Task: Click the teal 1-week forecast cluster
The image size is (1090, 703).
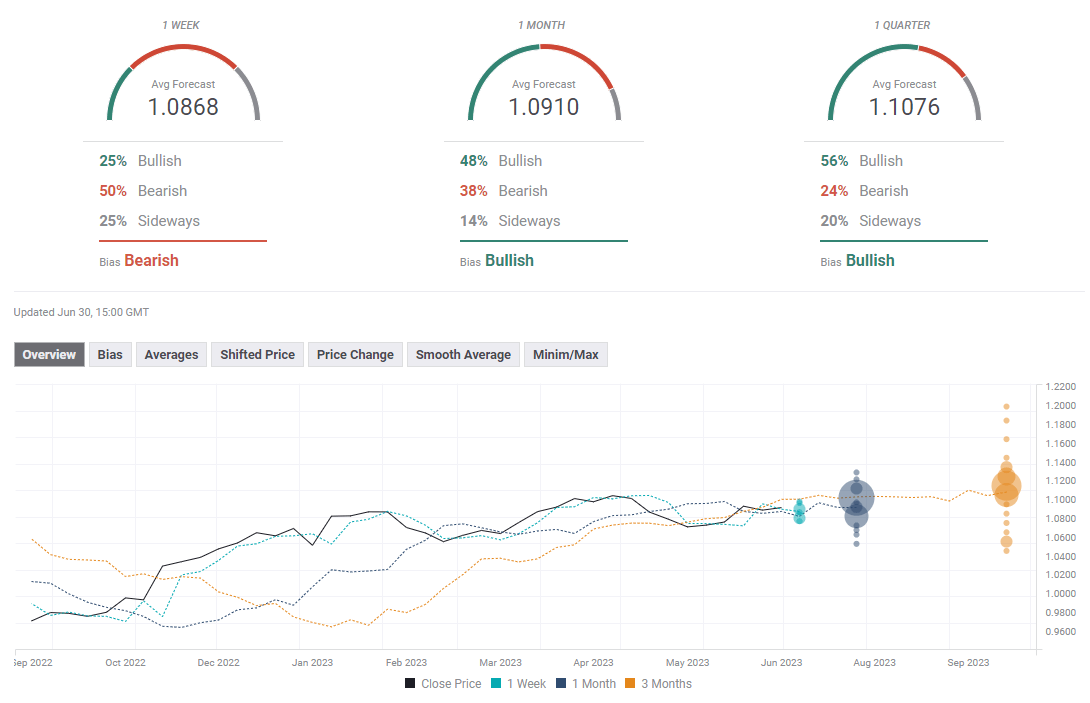Action: (x=799, y=512)
